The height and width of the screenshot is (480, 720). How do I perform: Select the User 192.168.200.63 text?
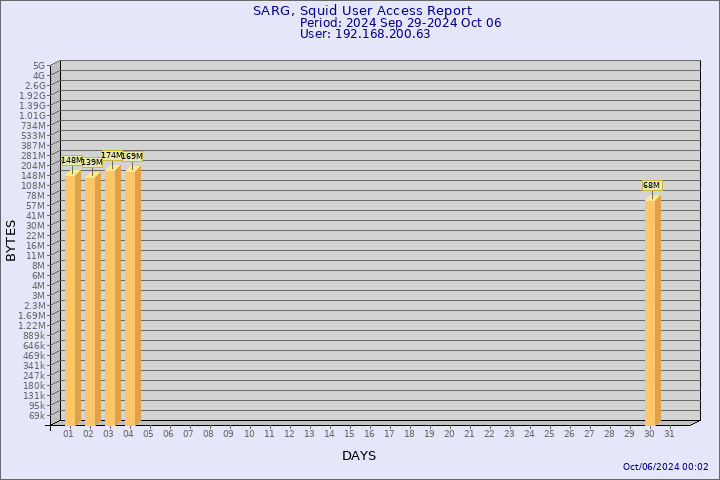coord(365,33)
